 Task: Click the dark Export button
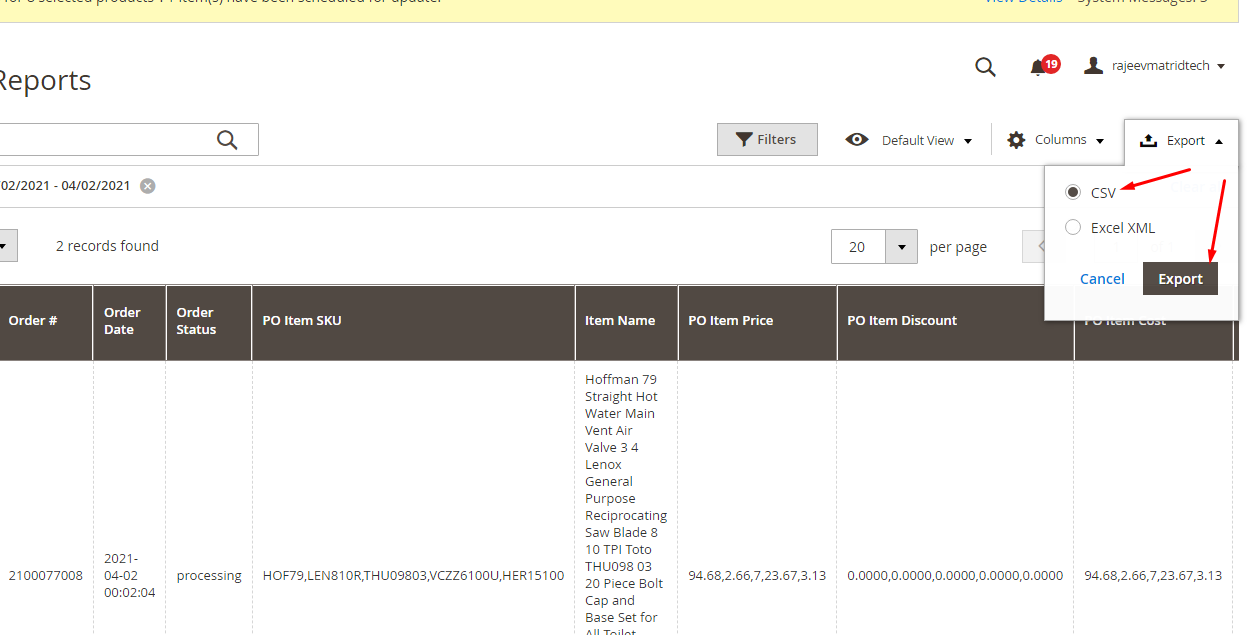click(x=1180, y=279)
